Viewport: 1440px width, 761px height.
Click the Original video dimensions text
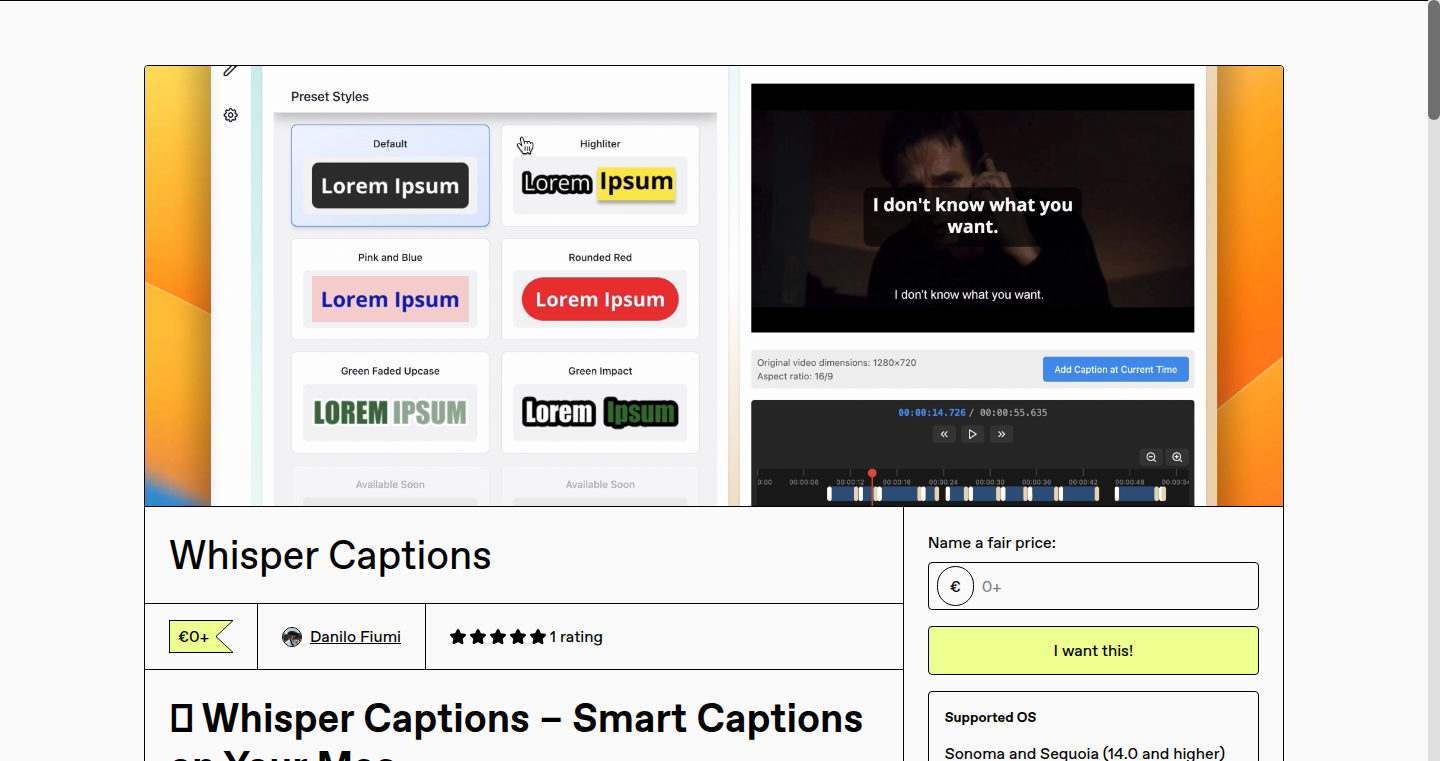[837, 363]
